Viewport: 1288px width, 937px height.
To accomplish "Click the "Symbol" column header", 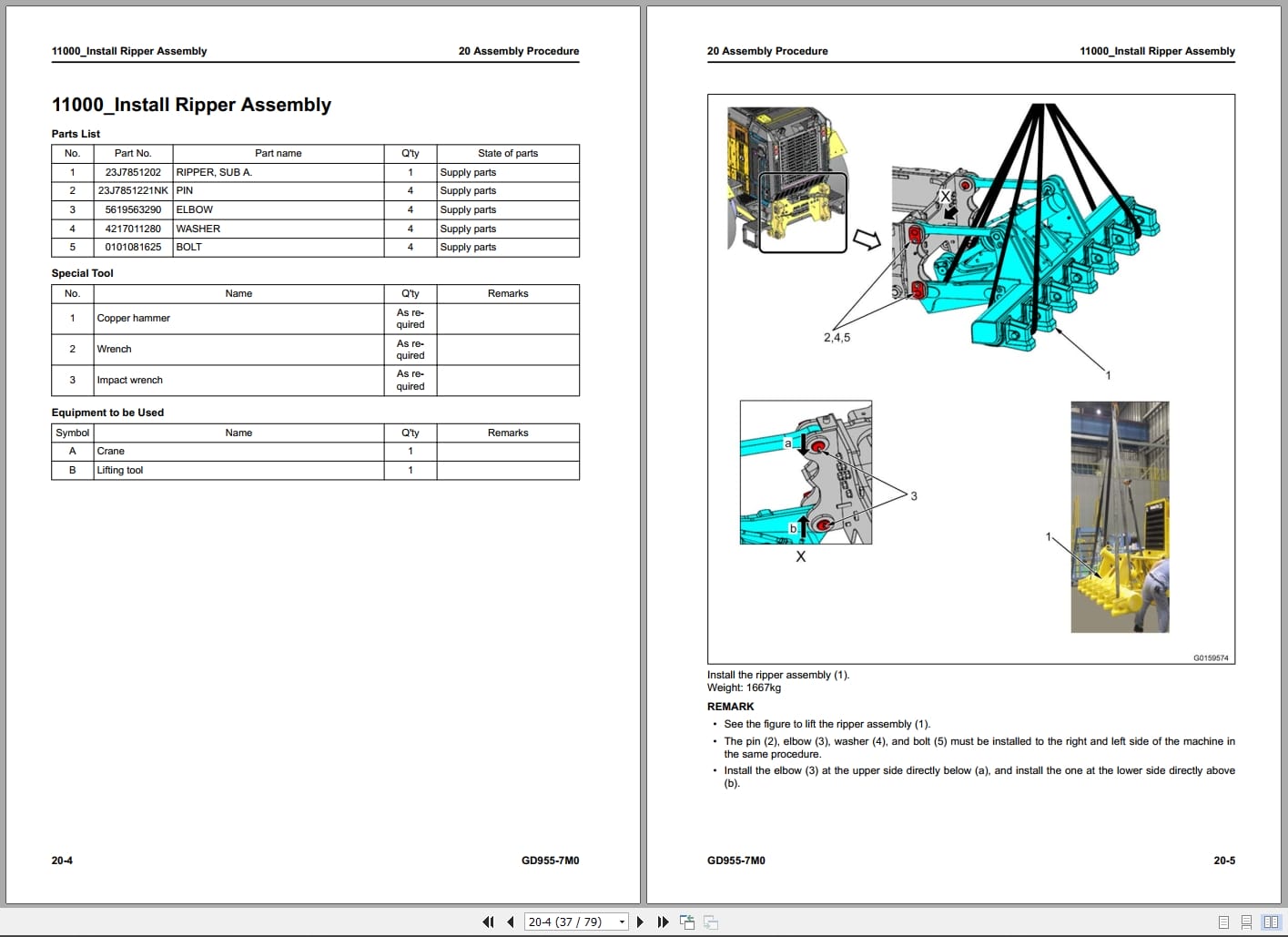I will pos(73,433).
